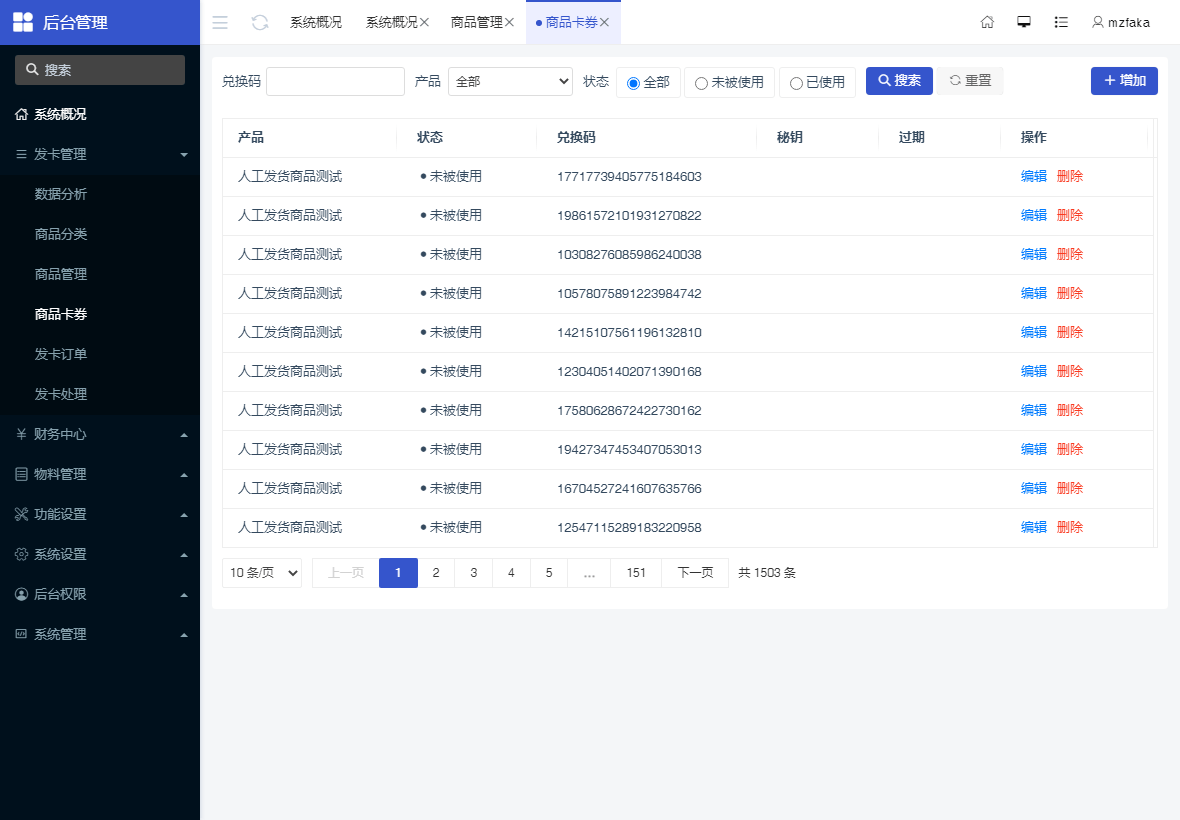Click the 财务中心 yen icon
Viewport: 1180px width, 820px height.
click(x=21, y=434)
